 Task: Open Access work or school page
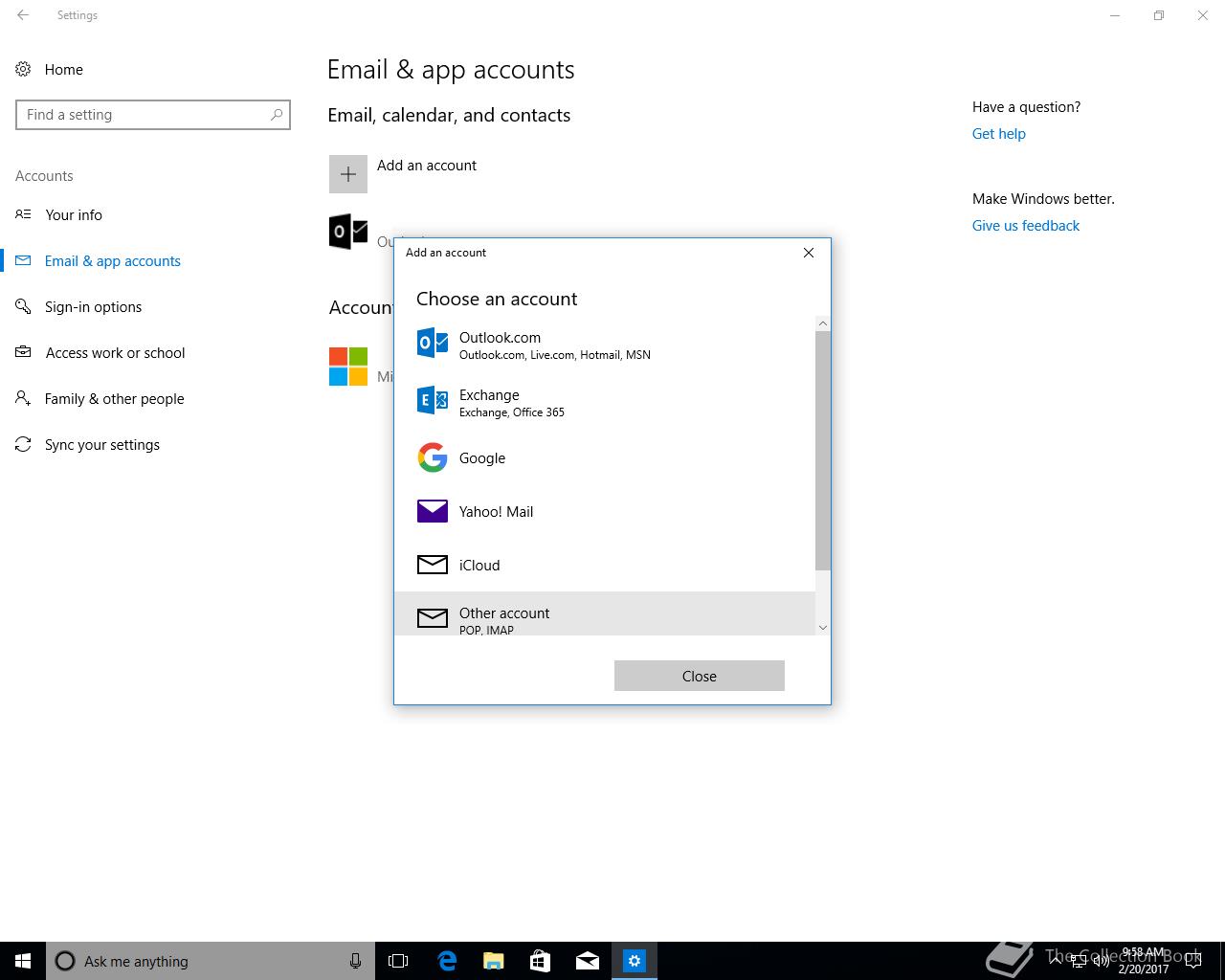116,353
